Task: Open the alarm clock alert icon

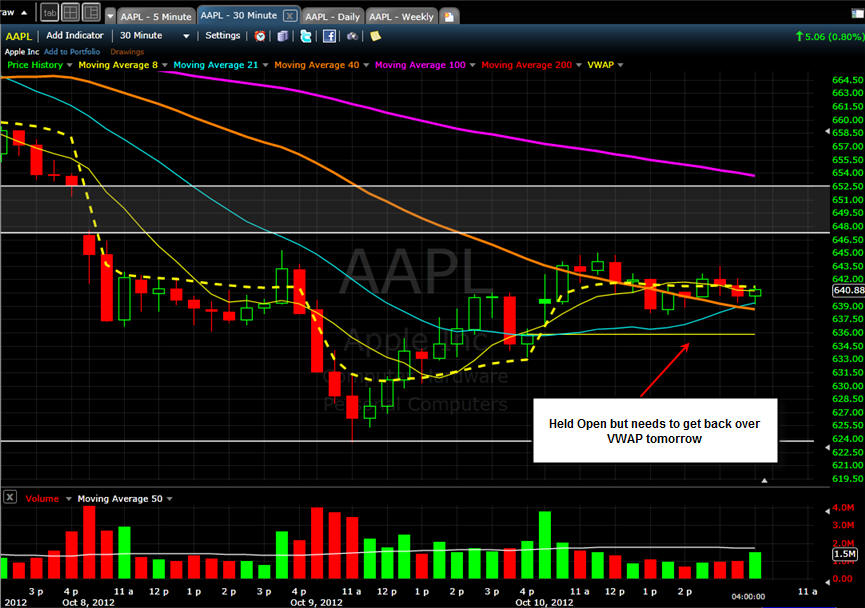Action: pyautogui.click(x=260, y=36)
